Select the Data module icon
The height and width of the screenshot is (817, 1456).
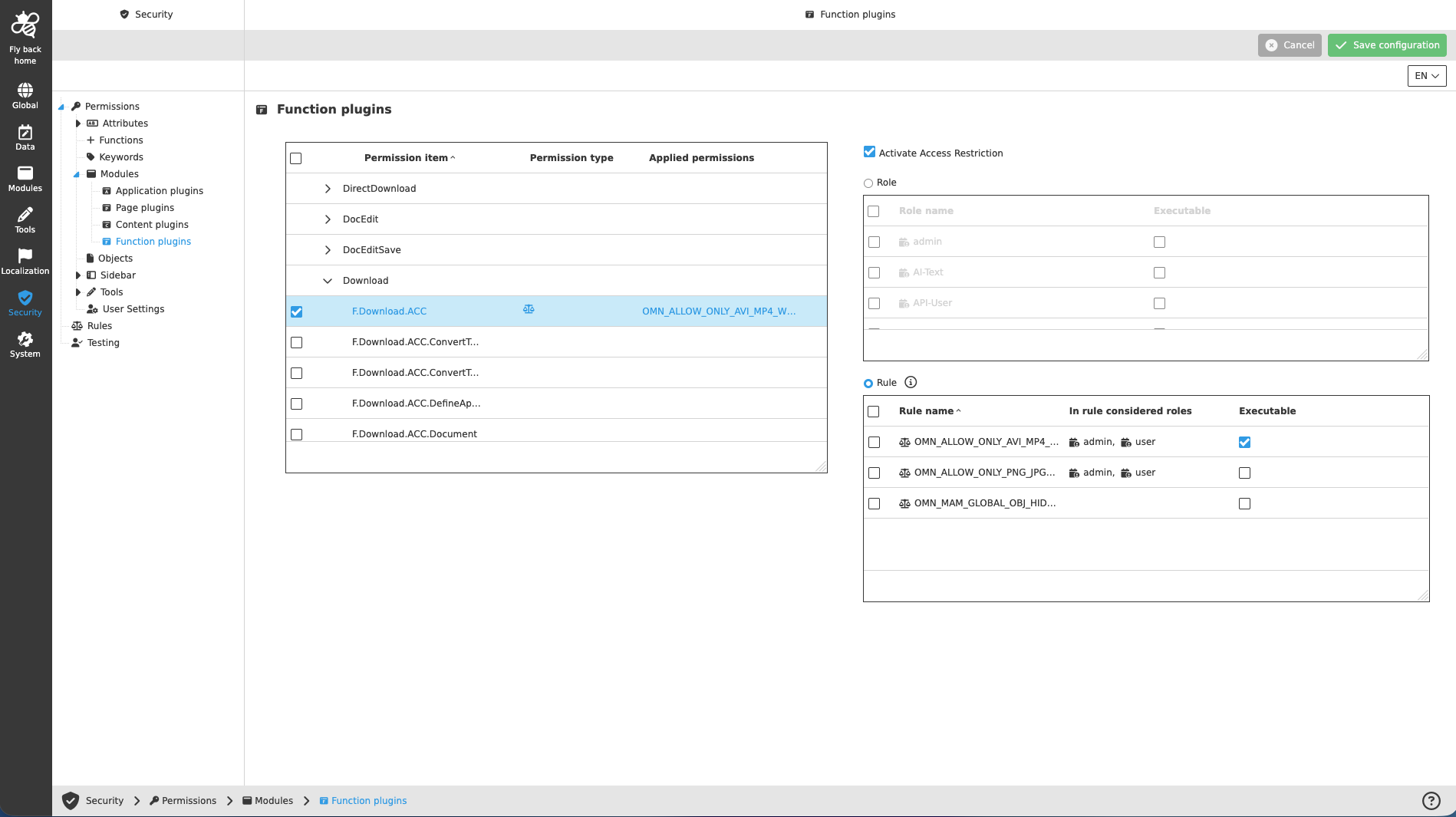pyautogui.click(x=25, y=136)
